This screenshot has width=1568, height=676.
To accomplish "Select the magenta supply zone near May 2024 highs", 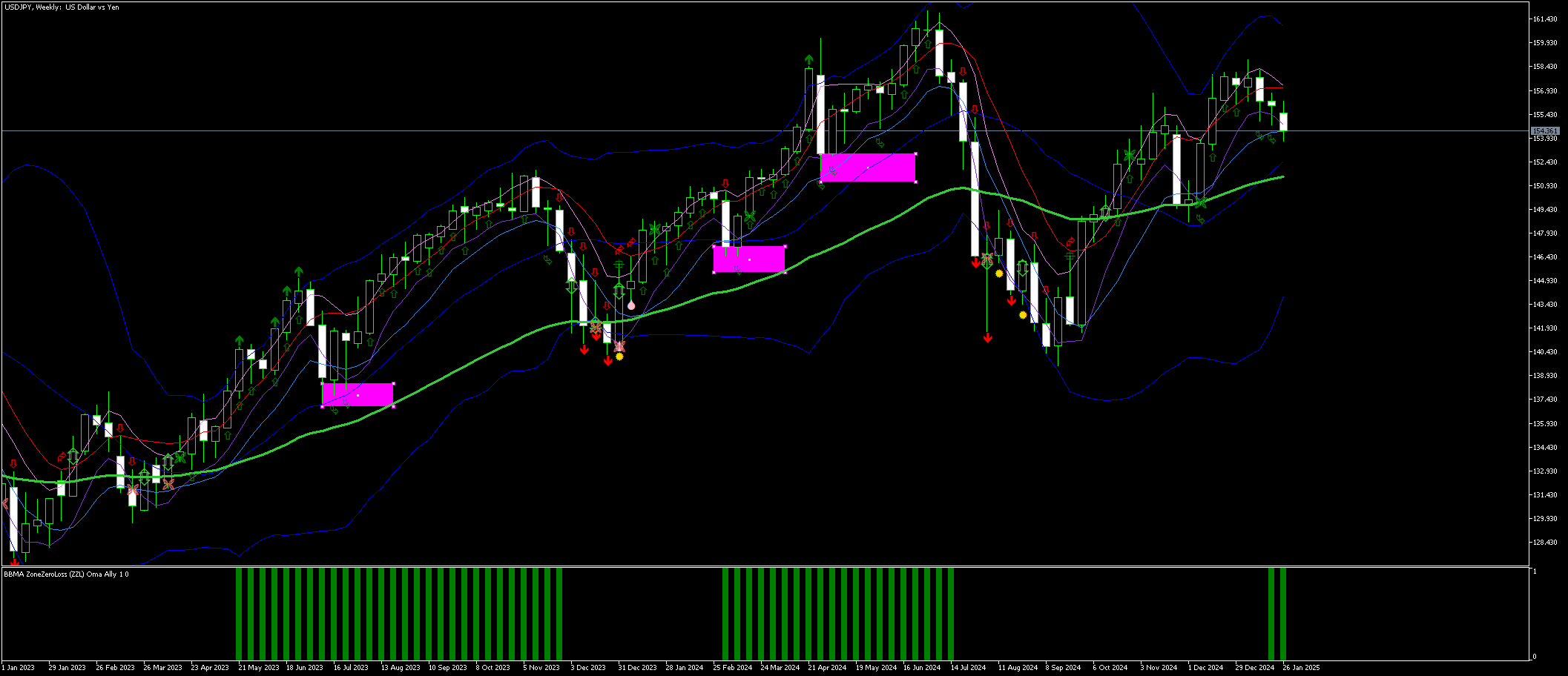I will 868,168.
